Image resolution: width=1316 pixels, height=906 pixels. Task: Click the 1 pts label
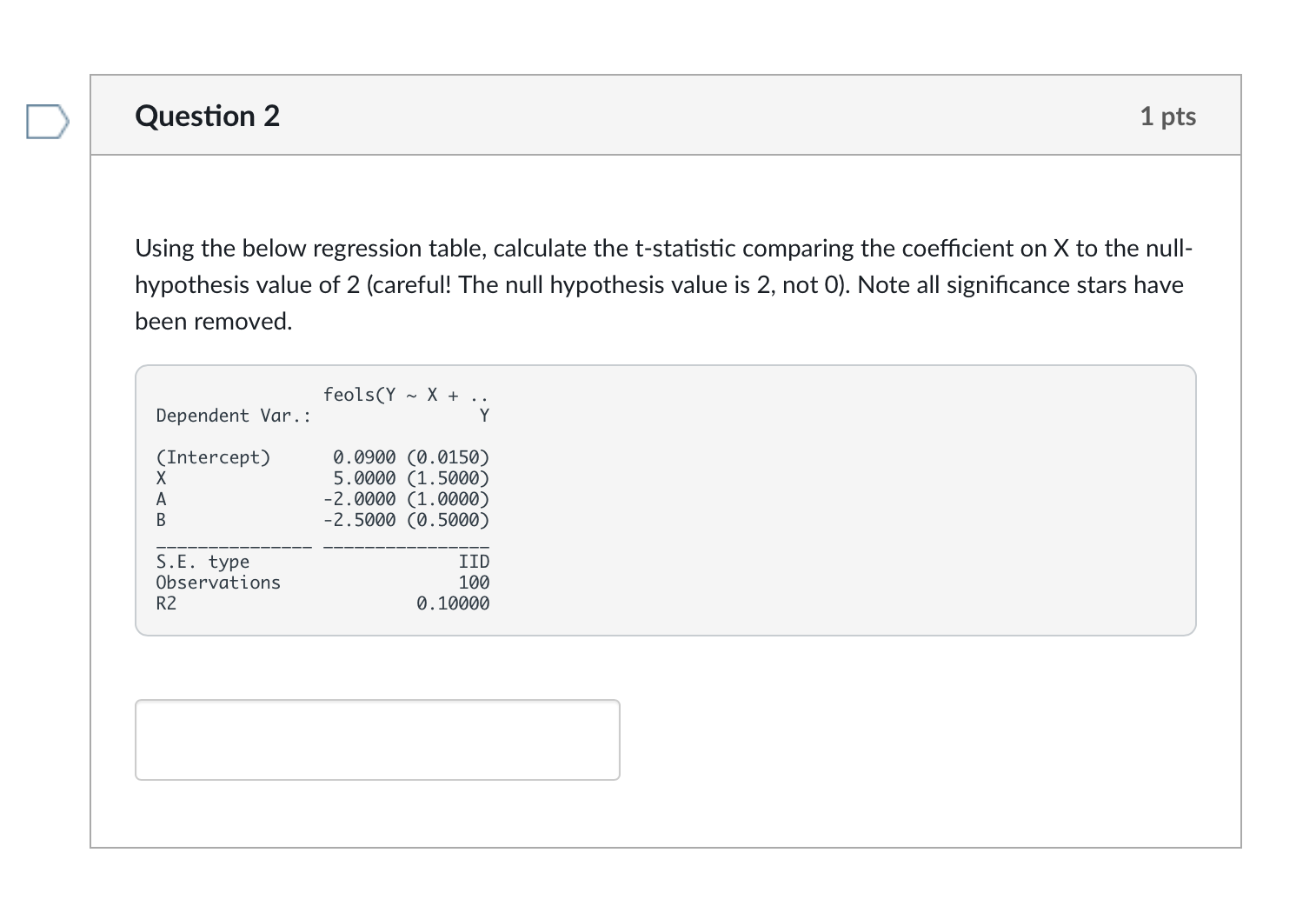coord(1168,115)
